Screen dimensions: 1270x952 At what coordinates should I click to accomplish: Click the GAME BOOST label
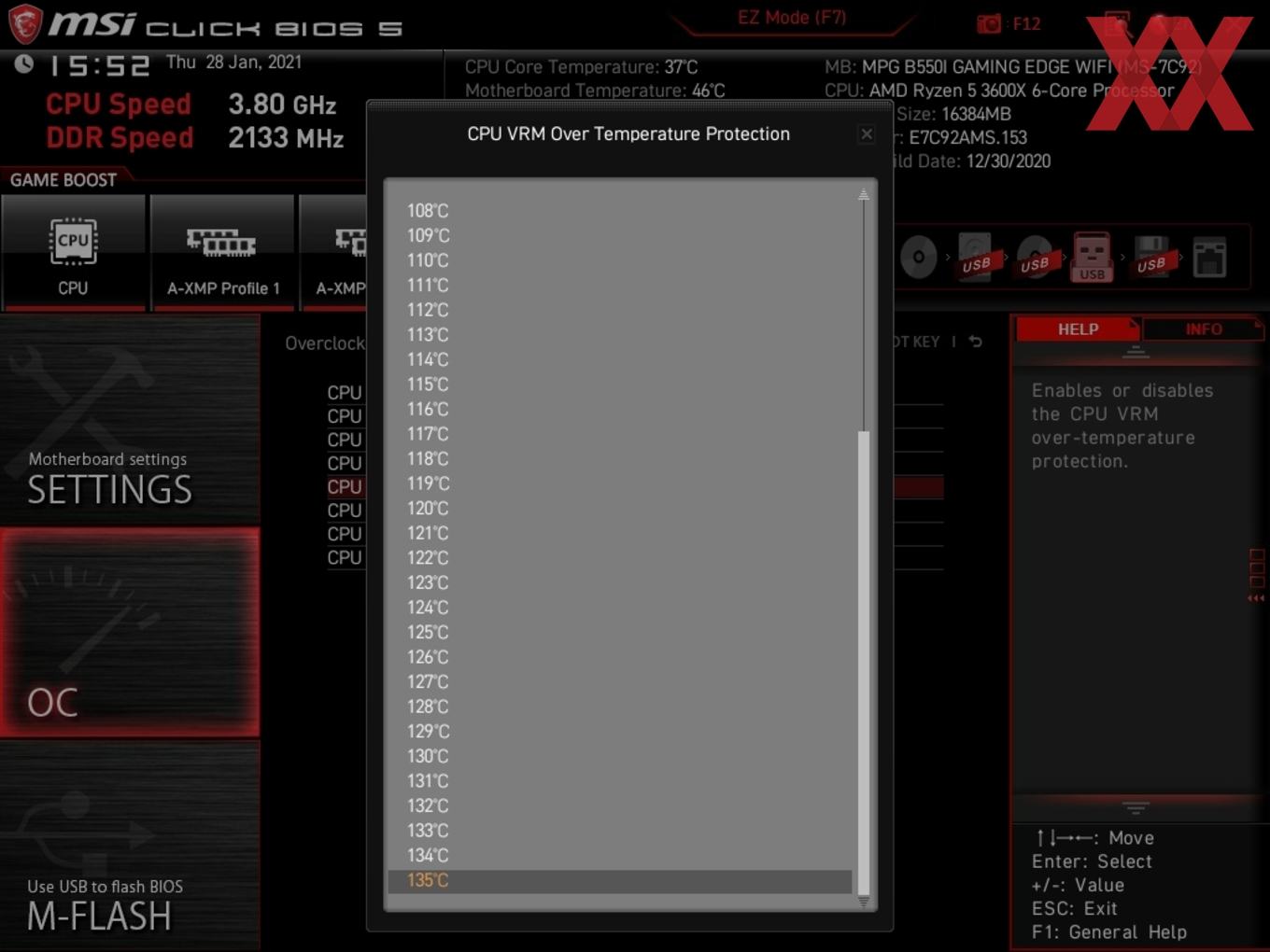(x=63, y=180)
